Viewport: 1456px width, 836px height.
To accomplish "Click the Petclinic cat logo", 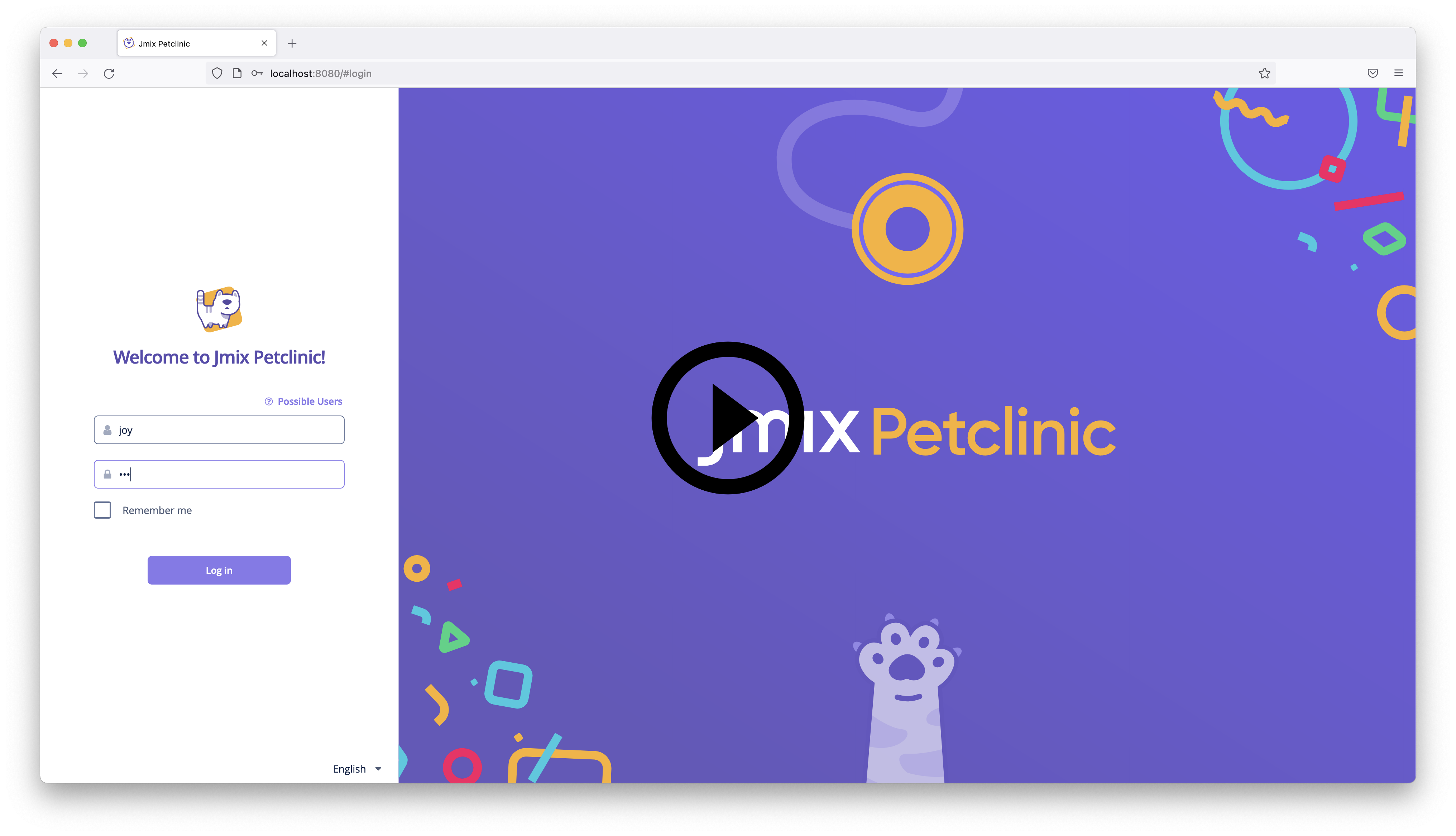I will pos(219,309).
